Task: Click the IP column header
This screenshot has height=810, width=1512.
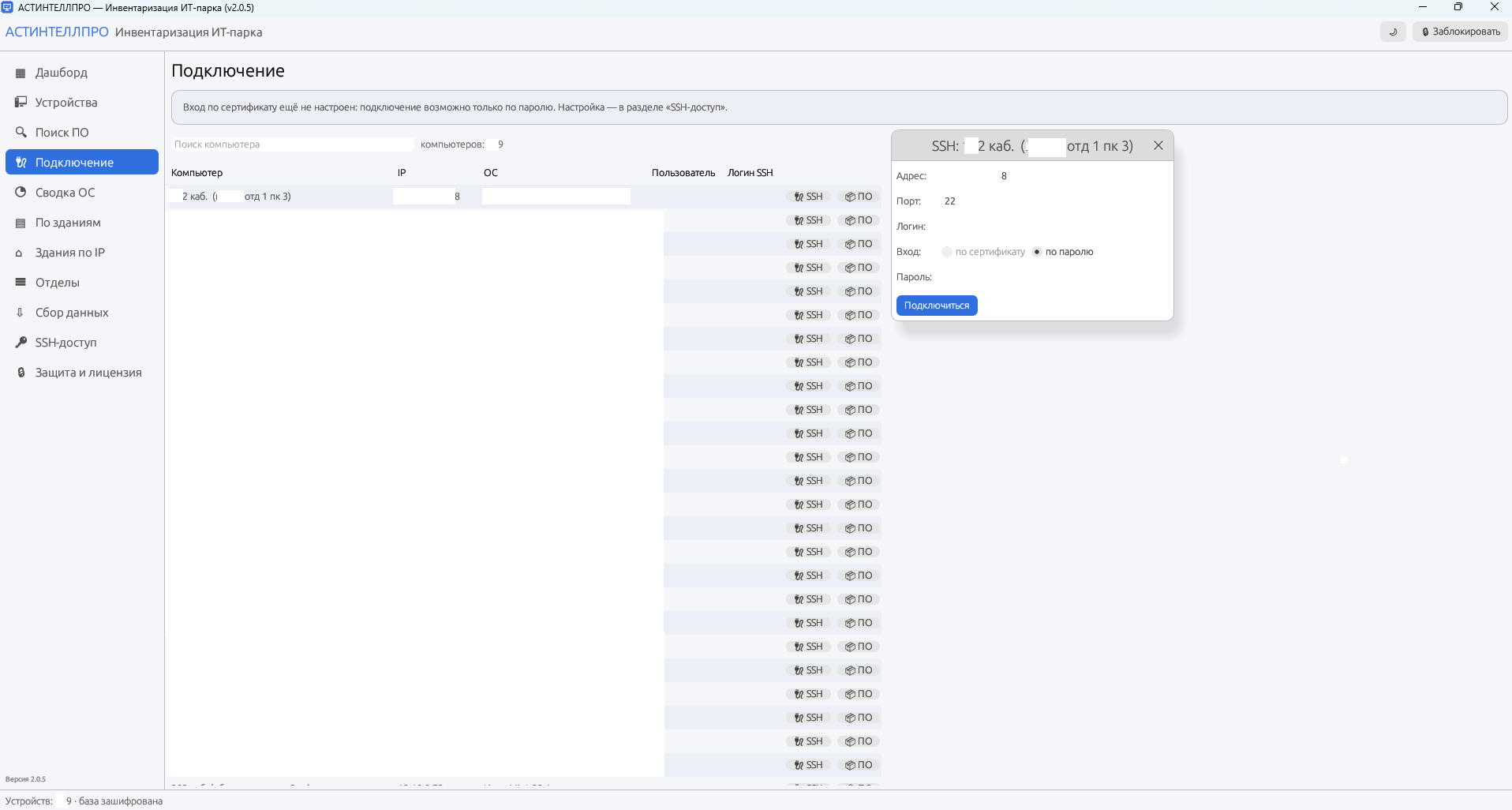Action: tap(402, 173)
